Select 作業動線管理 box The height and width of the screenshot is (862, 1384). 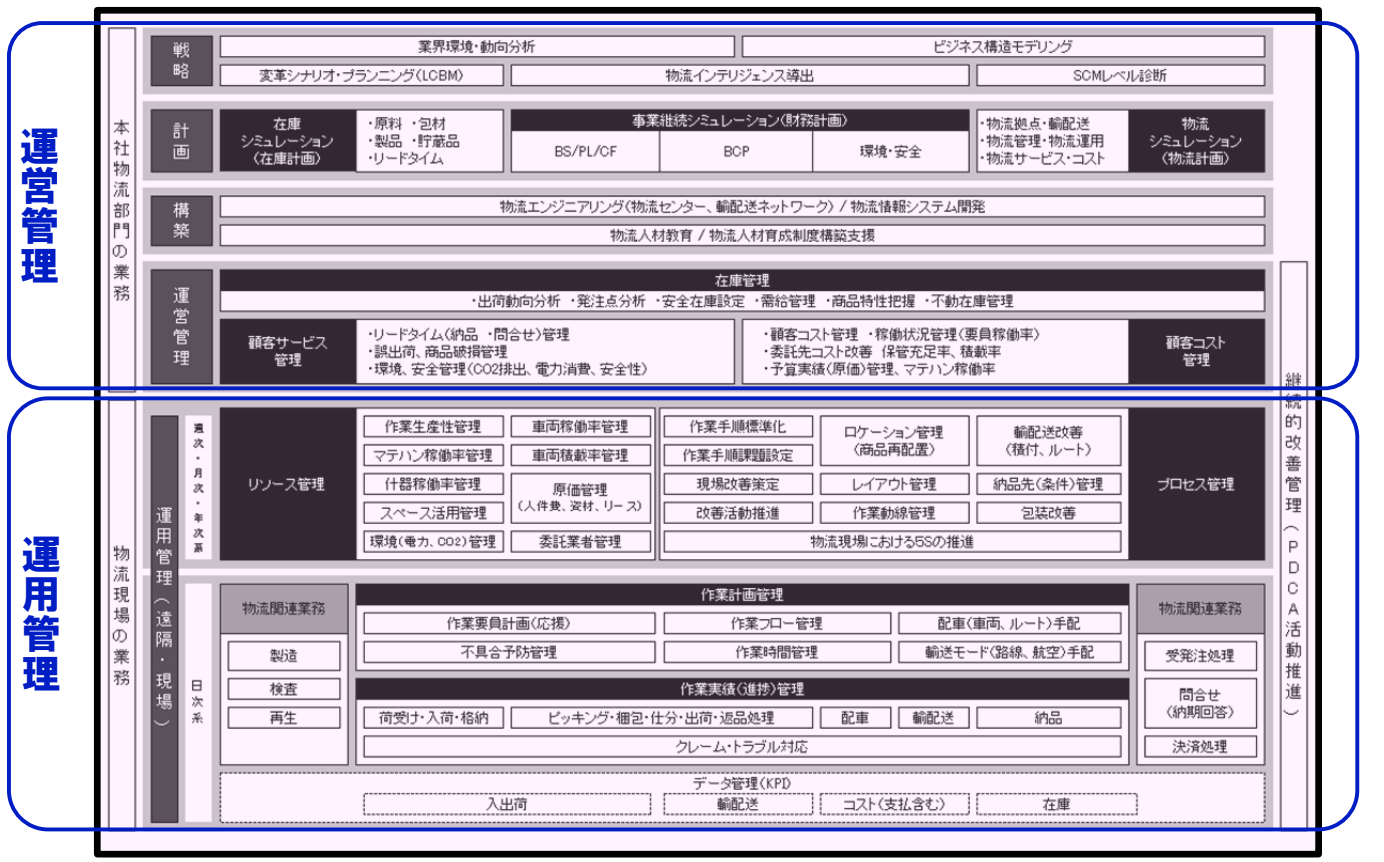point(895,513)
